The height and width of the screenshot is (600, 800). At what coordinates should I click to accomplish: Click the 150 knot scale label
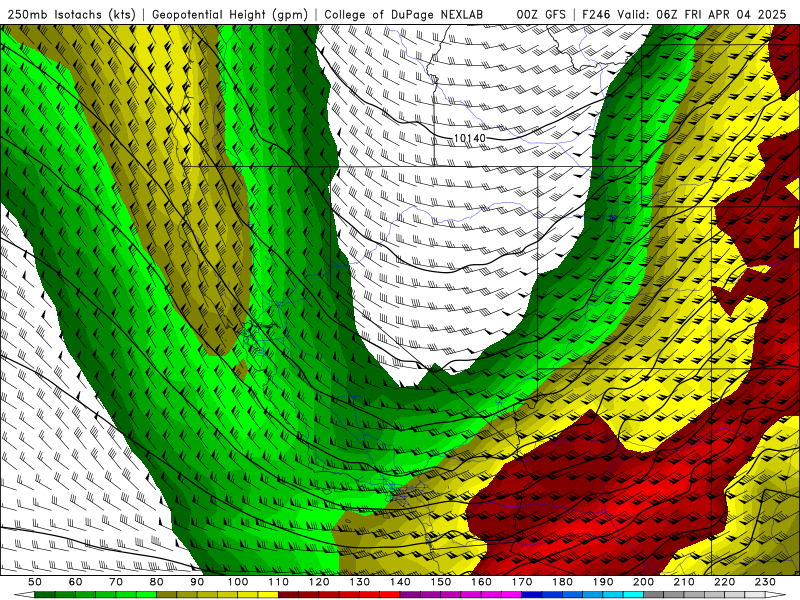pos(441,582)
